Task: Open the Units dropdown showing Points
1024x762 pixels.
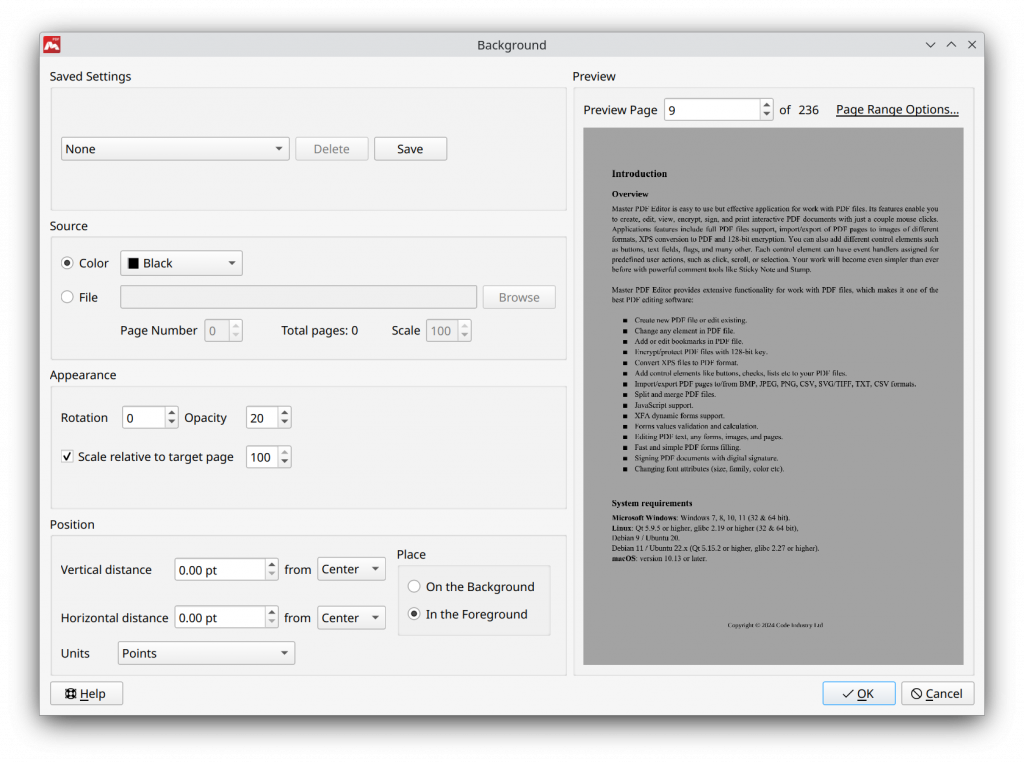Action: 205,652
